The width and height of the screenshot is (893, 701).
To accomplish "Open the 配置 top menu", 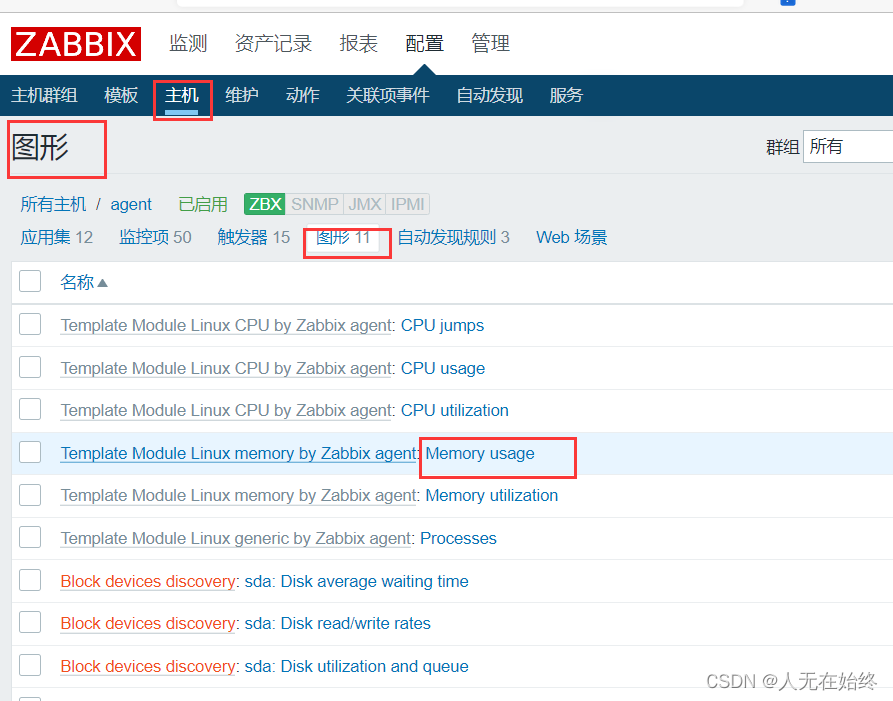I will coord(424,43).
